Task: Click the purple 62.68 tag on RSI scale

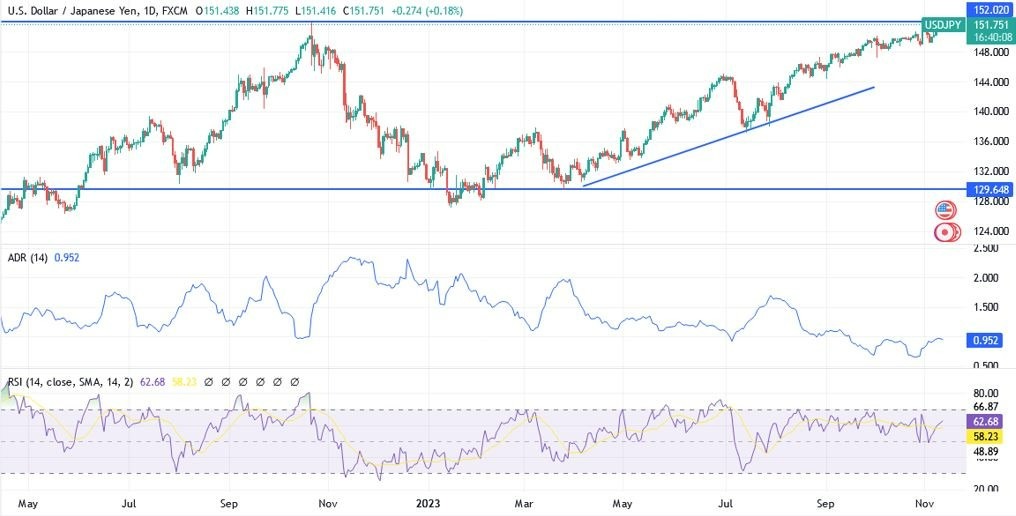Action: 984,421
